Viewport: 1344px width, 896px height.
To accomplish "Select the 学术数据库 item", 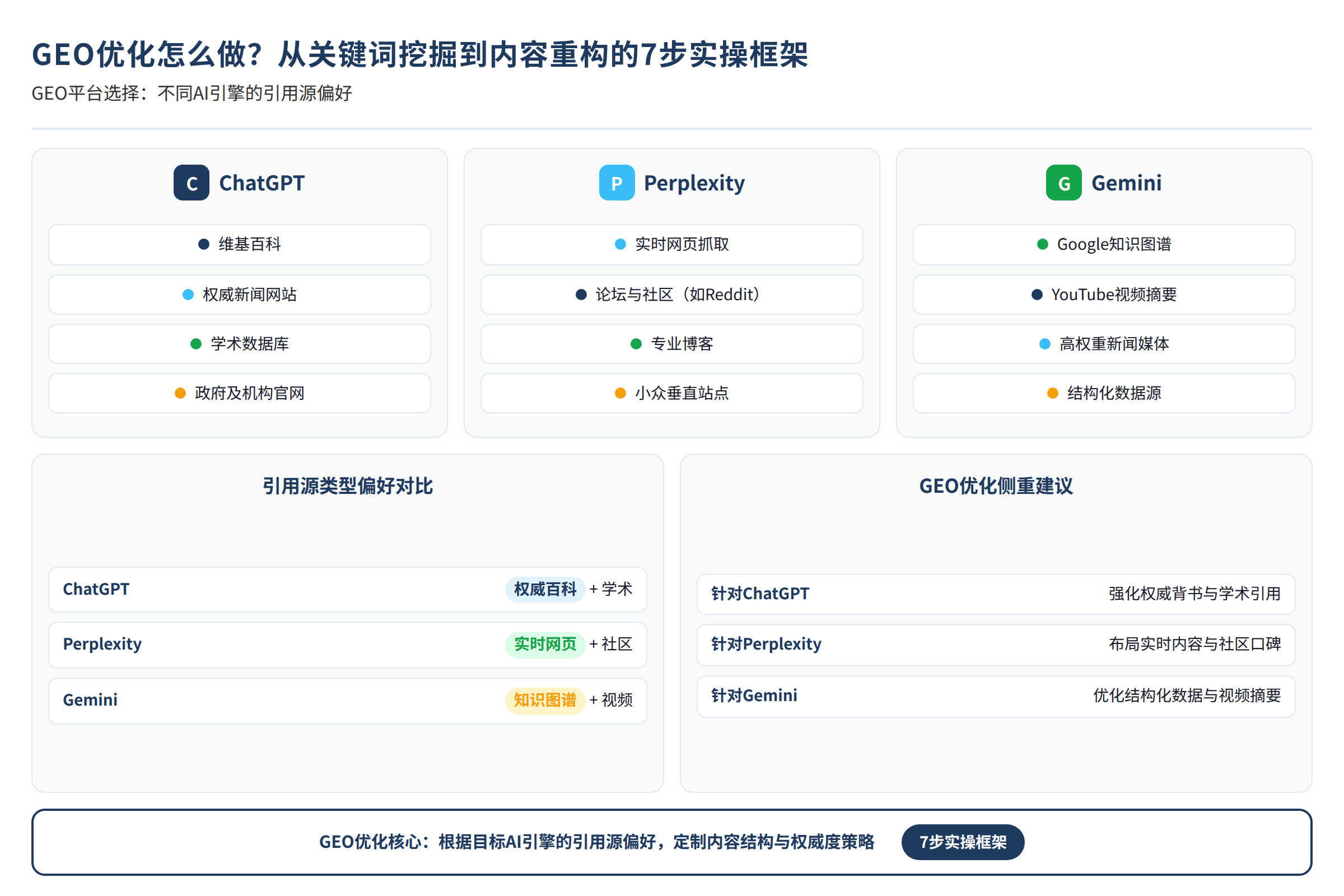I will (x=240, y=344).
